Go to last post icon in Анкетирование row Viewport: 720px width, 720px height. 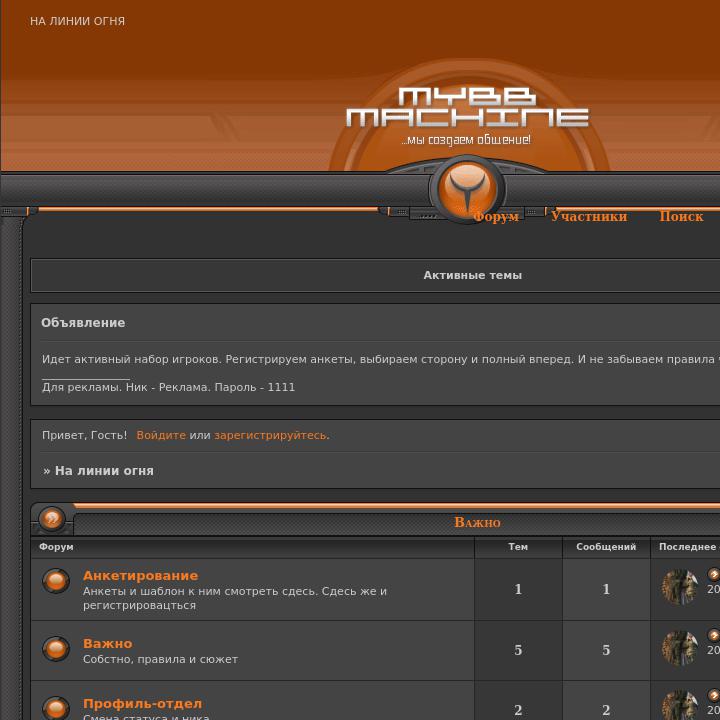point(714,574)
